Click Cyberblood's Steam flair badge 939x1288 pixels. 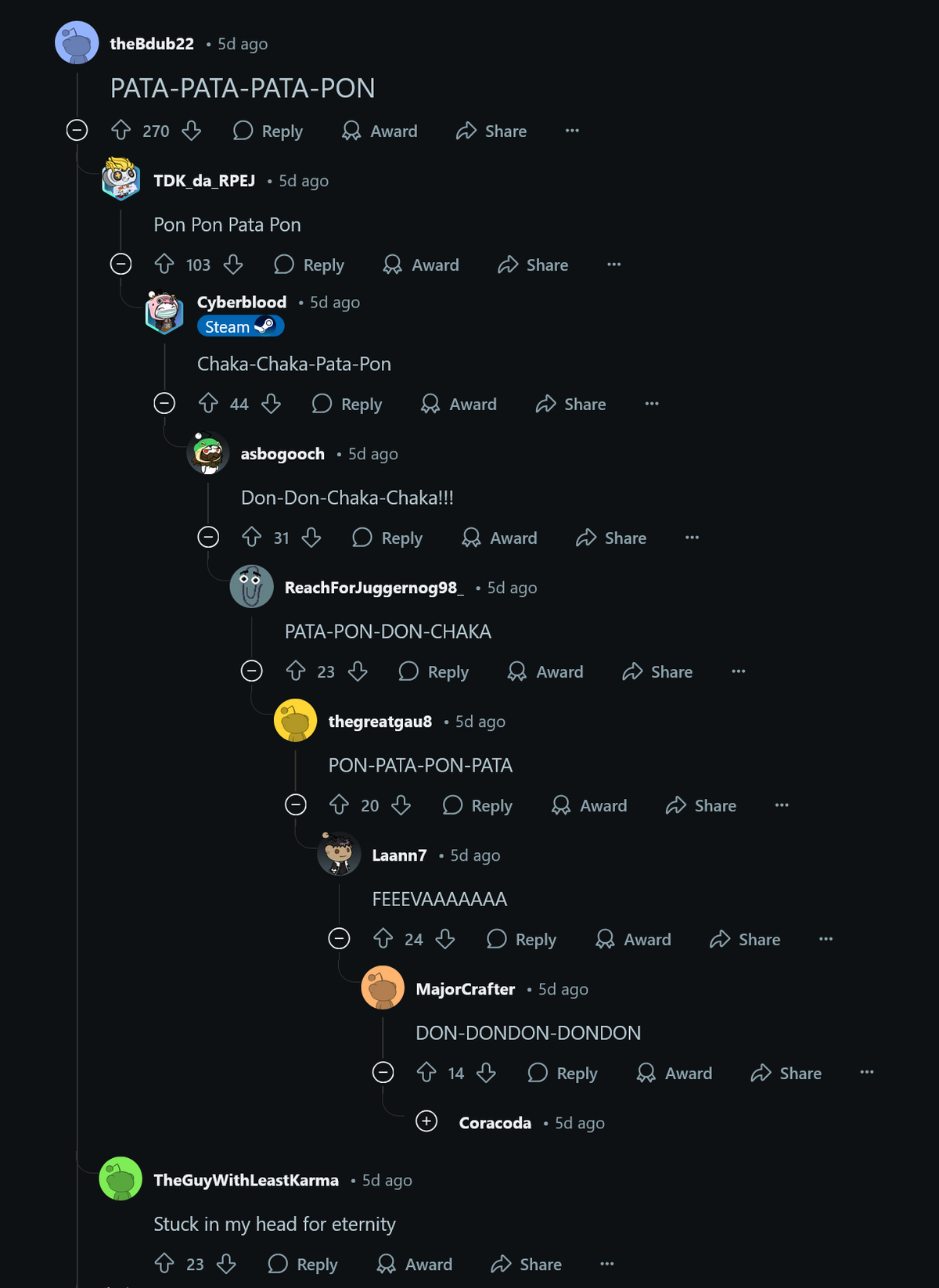point(239,326)
